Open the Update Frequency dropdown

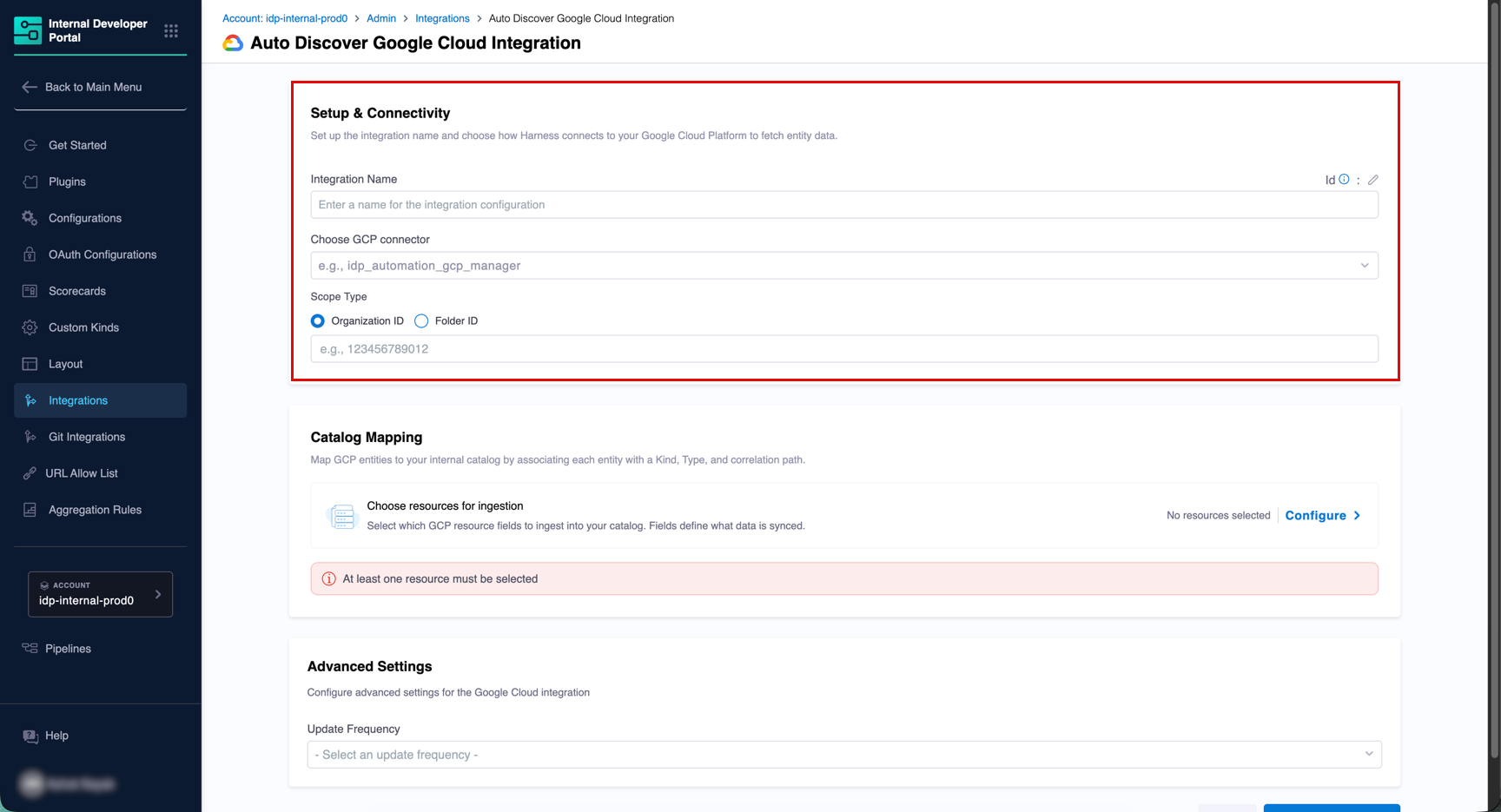pos(843,755)
